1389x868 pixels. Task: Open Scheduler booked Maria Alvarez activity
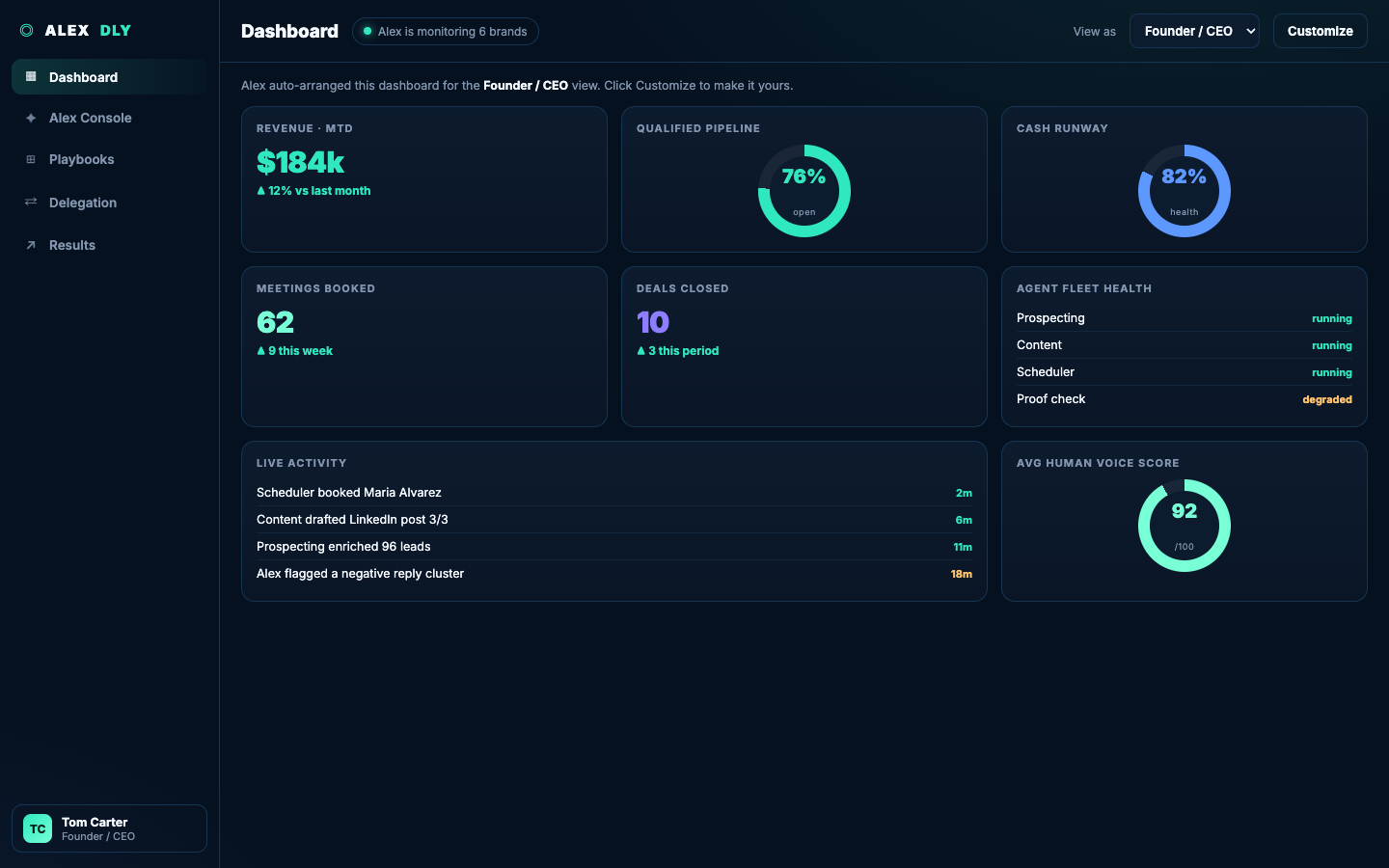pos(614,493)
